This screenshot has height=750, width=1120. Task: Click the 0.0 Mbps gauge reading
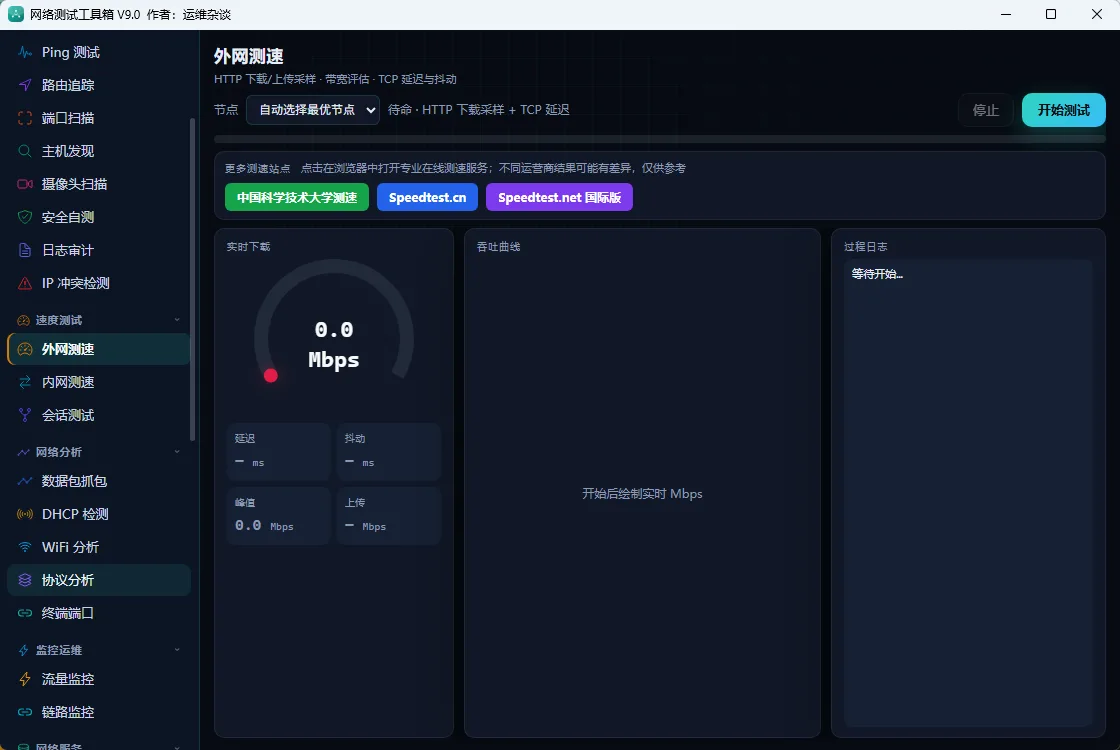[334, 344]
